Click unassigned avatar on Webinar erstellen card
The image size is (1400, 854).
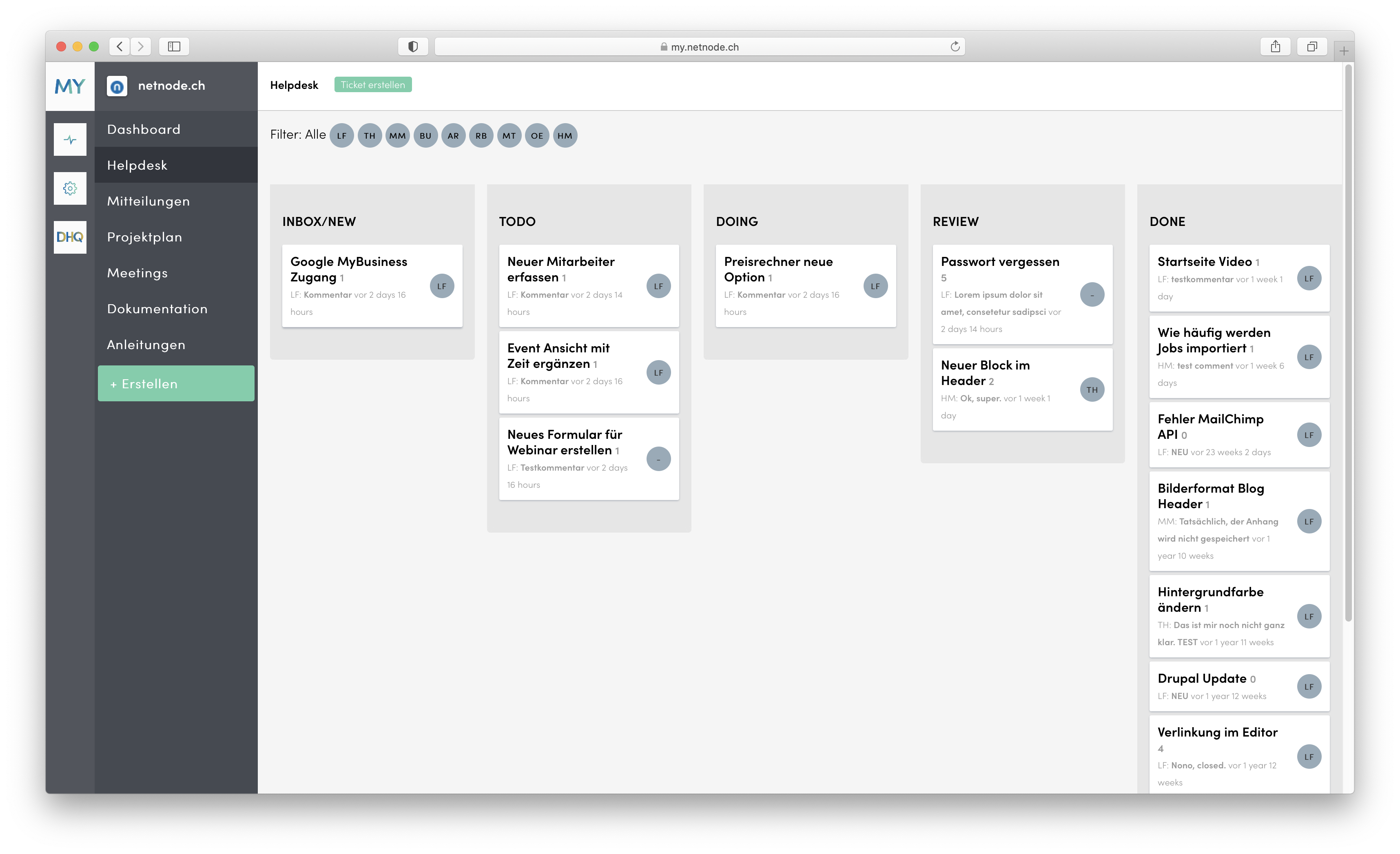coord(658,458)
